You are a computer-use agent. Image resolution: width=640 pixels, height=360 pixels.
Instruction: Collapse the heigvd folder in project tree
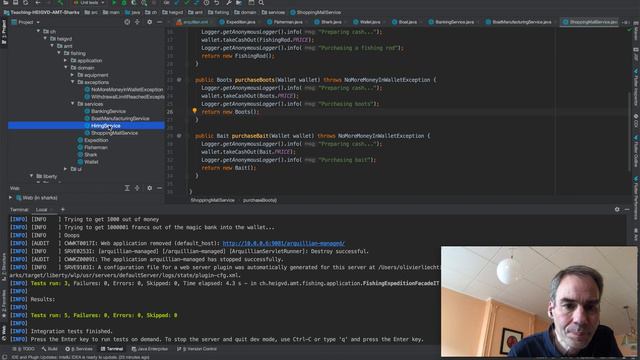pos(45,38)
